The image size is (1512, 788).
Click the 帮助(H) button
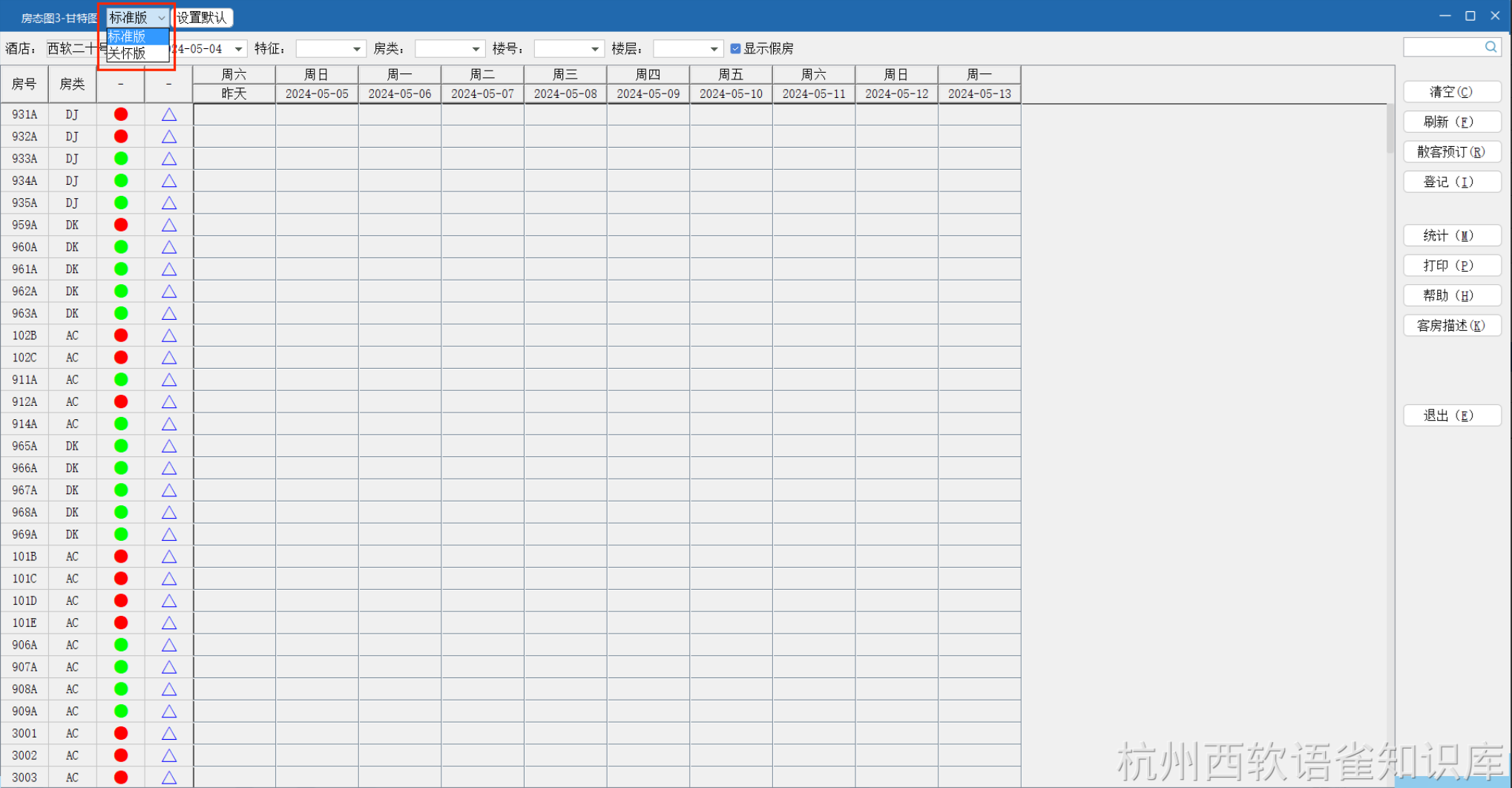1452,295
